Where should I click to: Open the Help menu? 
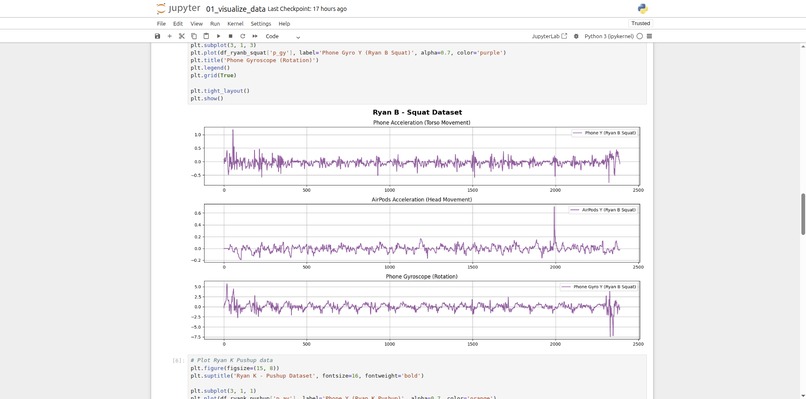click(284, 24)
